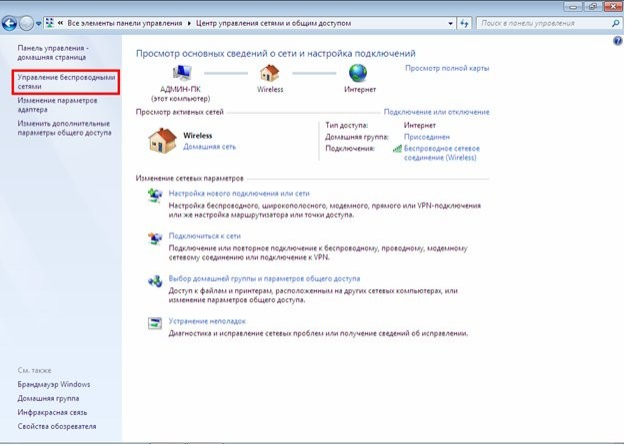Viewport: 625px width, 445px height.
Task: Expand the address bar history dropdown
Action: pos(450,24)
